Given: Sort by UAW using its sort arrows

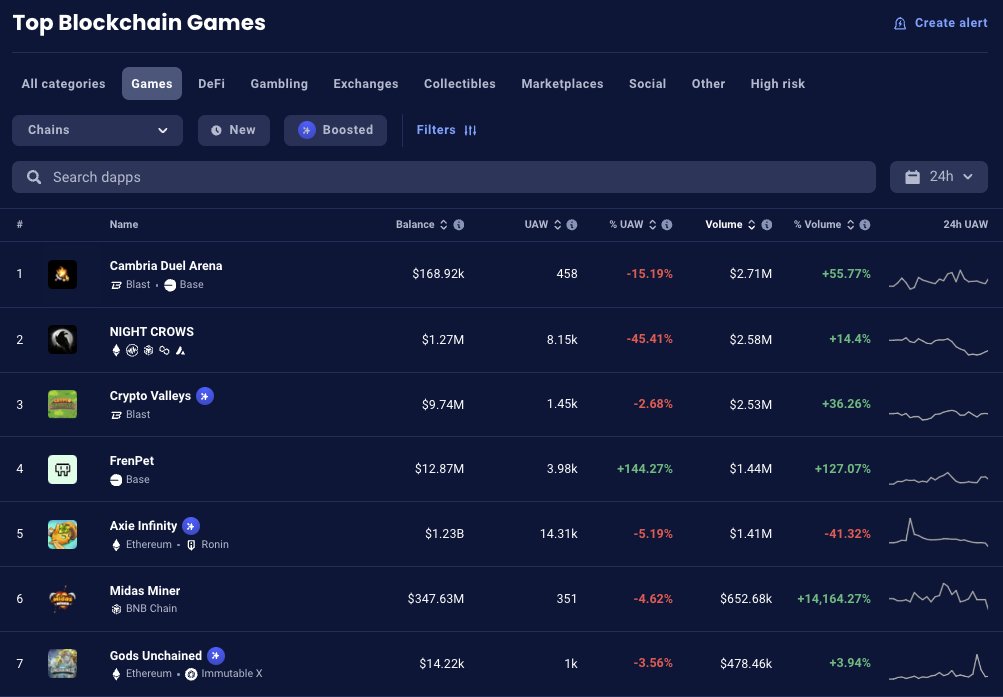Looking at the screenshot, I should 557,225.
